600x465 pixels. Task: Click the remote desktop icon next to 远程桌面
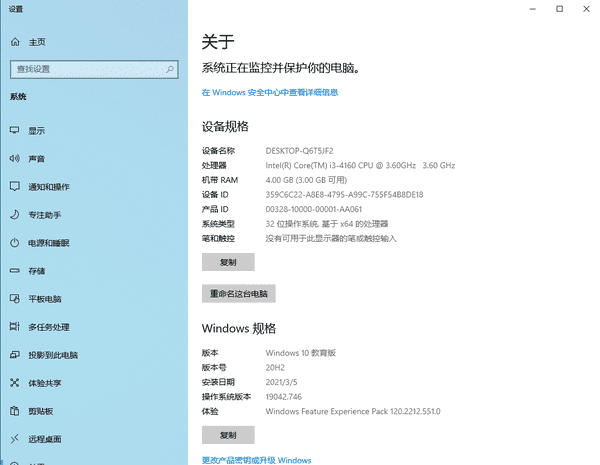point(15,439)
